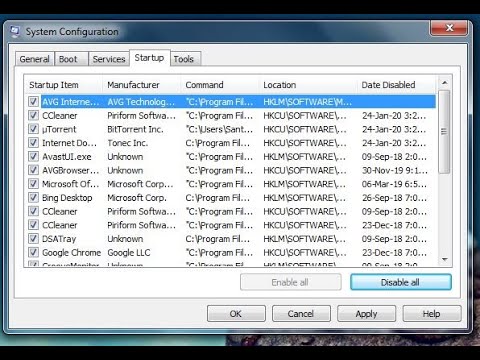Viewport: 480px width, 360px height.
Task: Click scroll up arrow of startup list
Action: pos(444,82)
